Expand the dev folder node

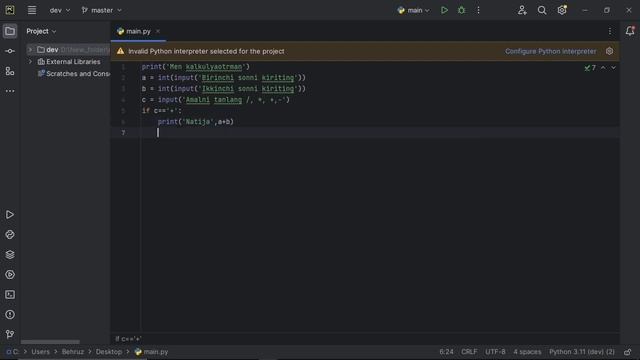(x=30, y=50)
